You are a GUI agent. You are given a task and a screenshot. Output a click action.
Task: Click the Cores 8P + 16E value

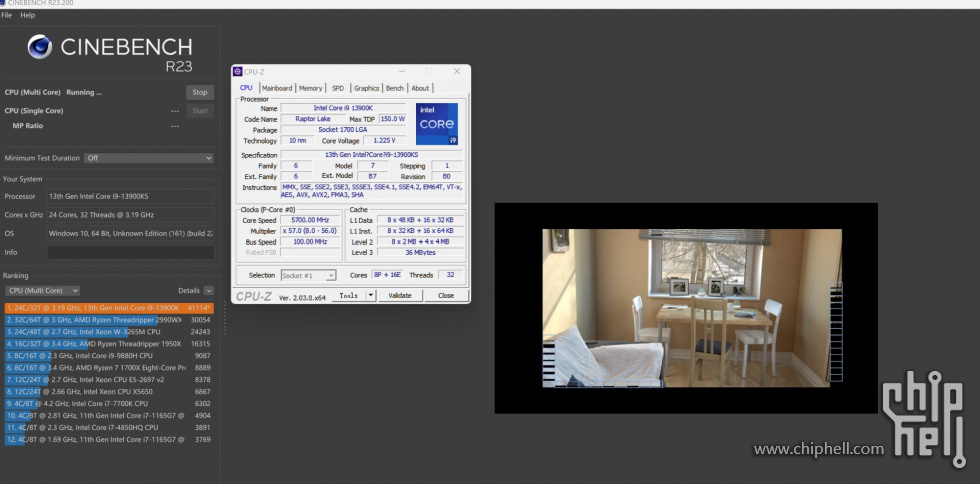(388, 275)
